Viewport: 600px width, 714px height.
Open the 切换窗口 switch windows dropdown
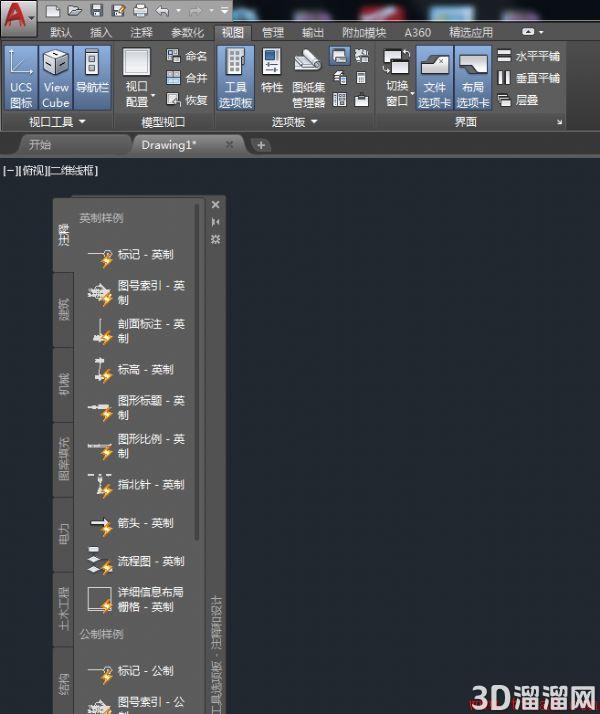click(397, 77)
